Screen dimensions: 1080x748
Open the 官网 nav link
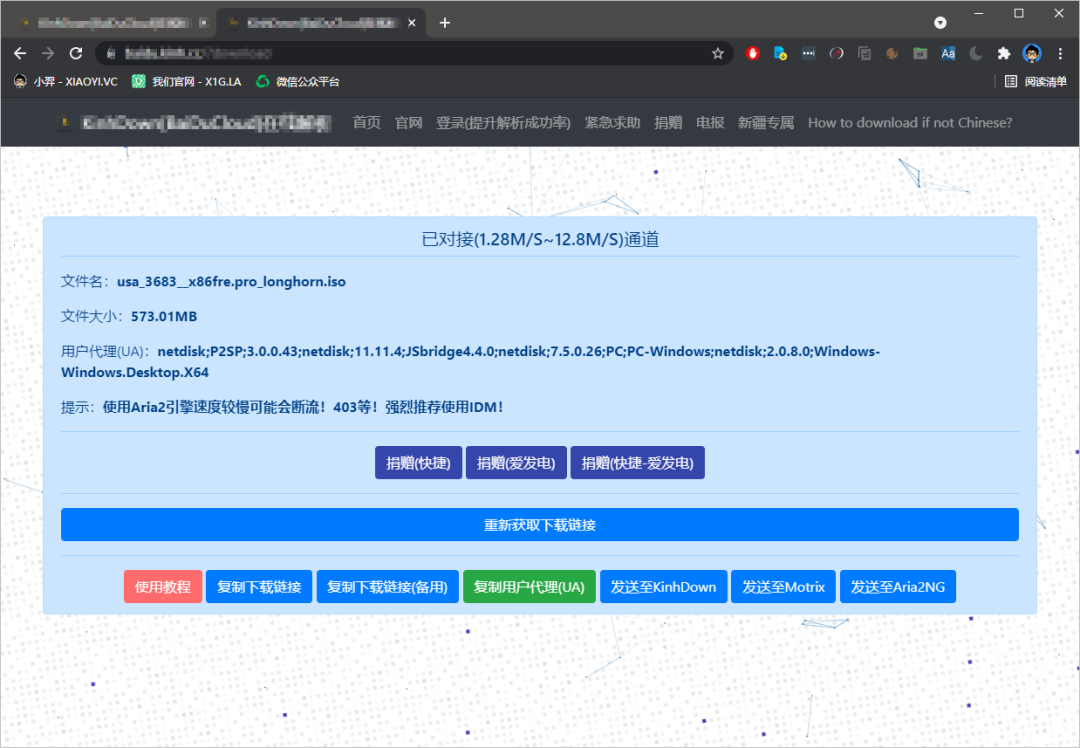tap(408, 123)
